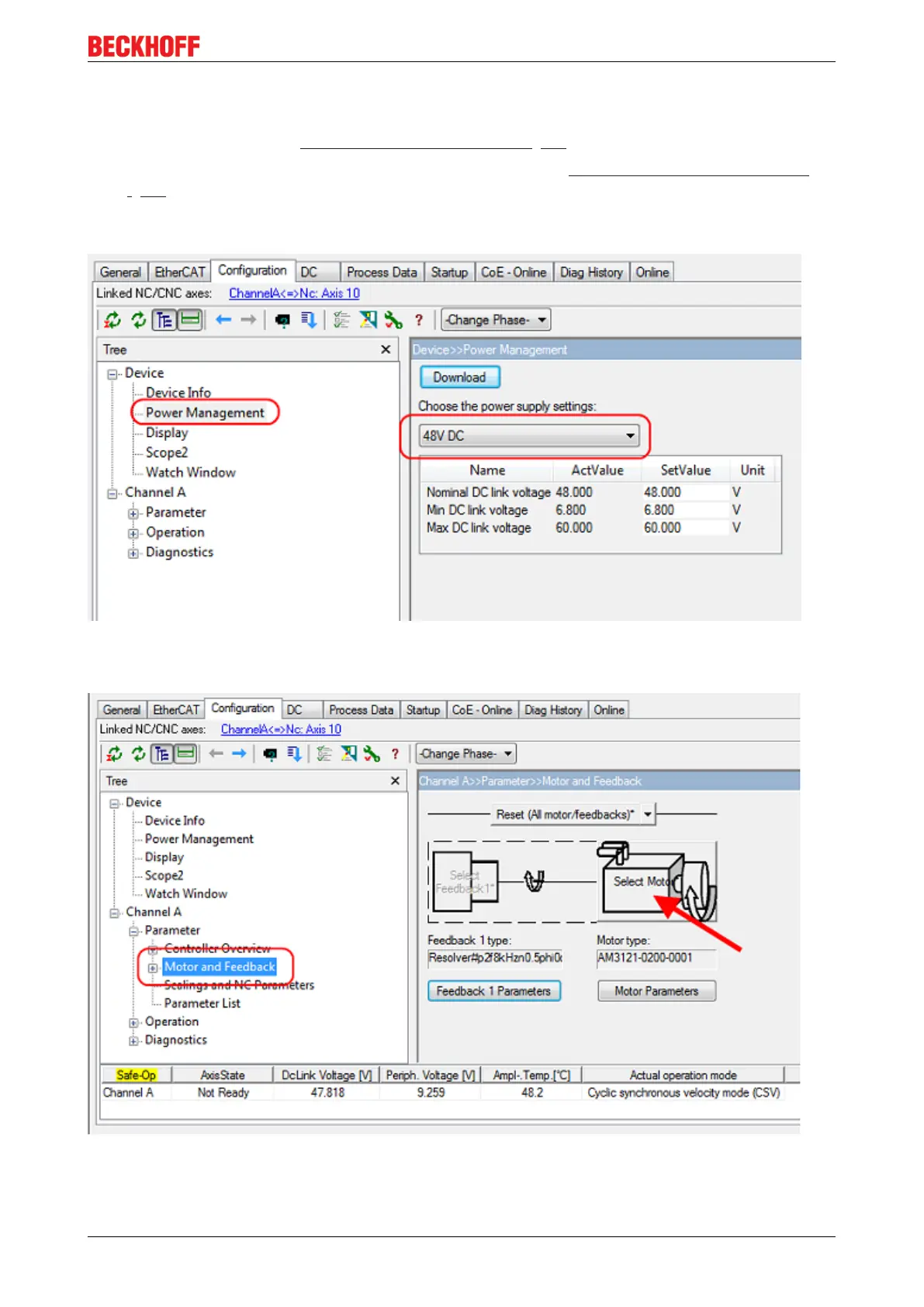Open the 48V DC power supply dropdown
The height and width of the screenshot is (1307, 924).
(x=530, y=435)
